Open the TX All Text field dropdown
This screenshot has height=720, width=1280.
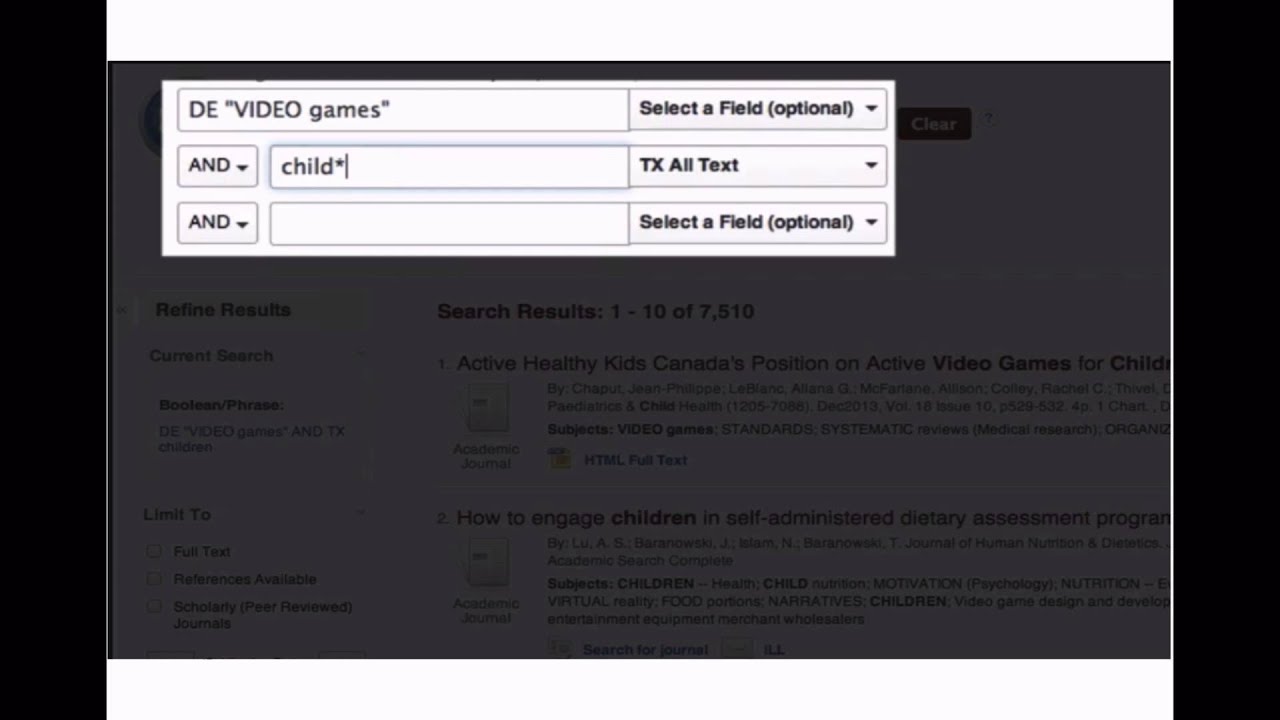[x=758, y=166]
